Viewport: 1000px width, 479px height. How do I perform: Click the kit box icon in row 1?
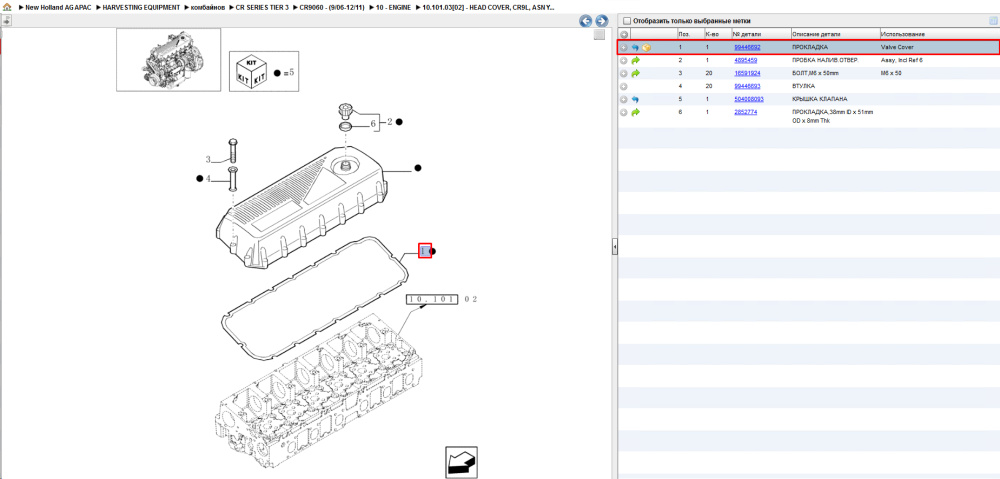point(647,47)
